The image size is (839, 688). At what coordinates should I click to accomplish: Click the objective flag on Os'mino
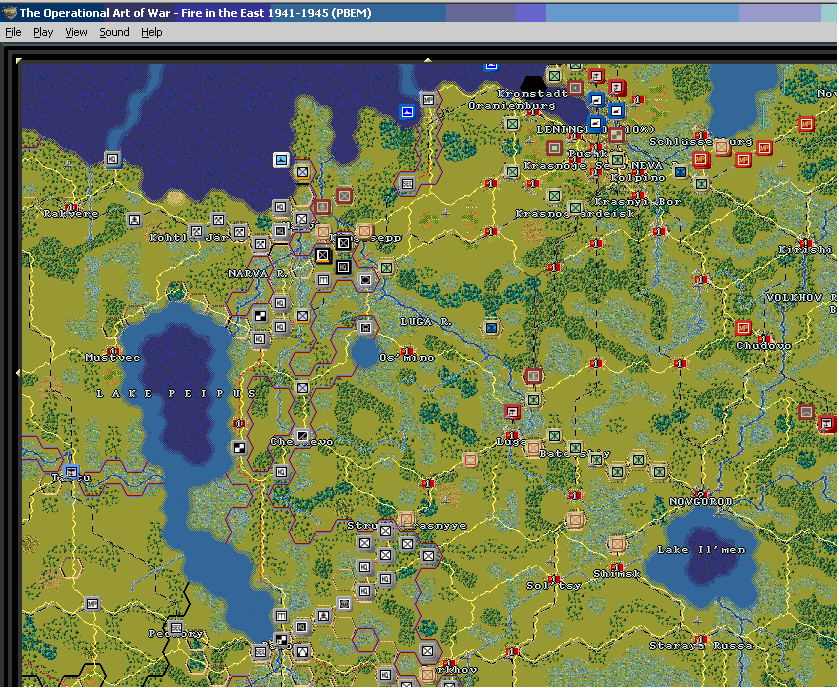[408, 351]
